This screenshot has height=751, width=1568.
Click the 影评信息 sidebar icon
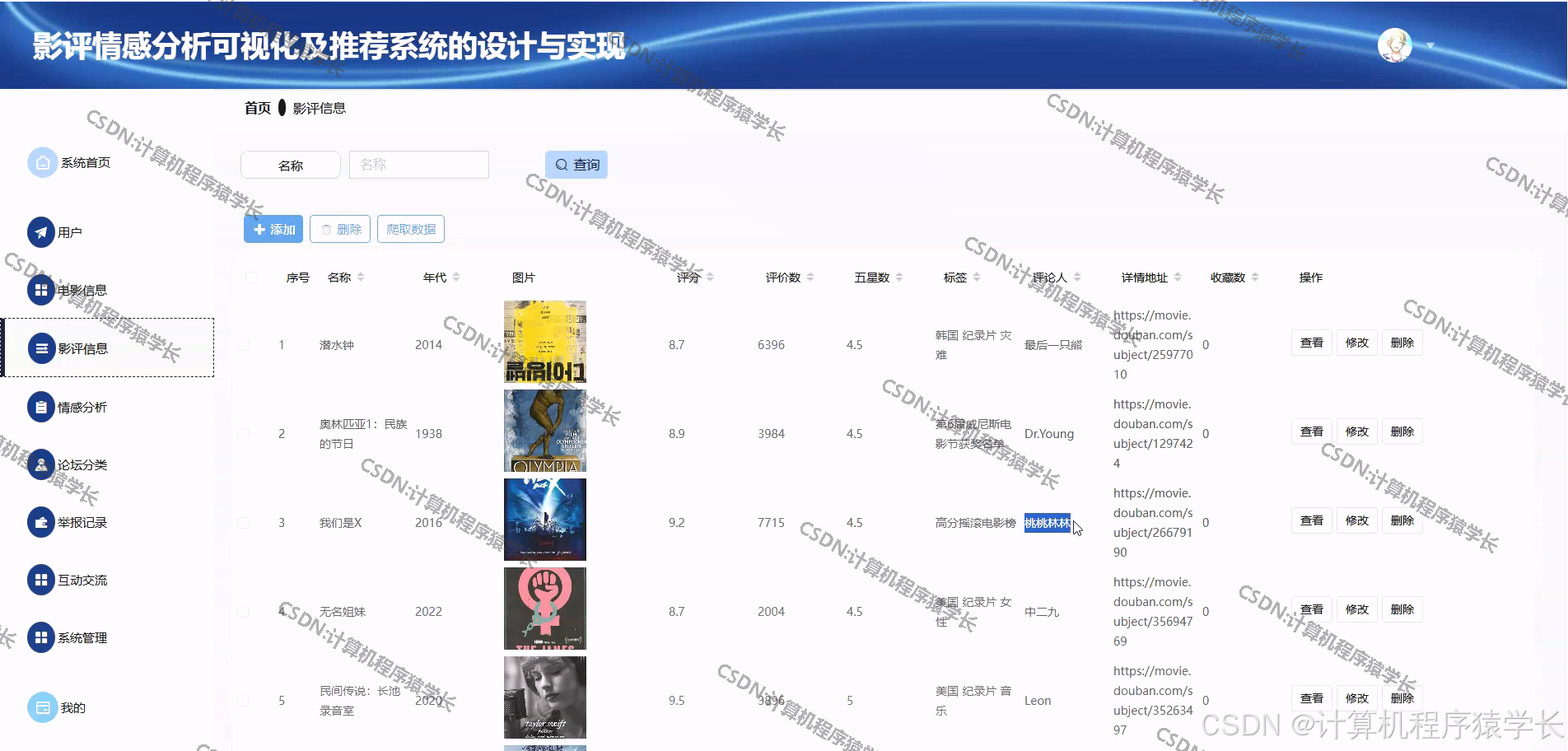(x=41, y=348)
